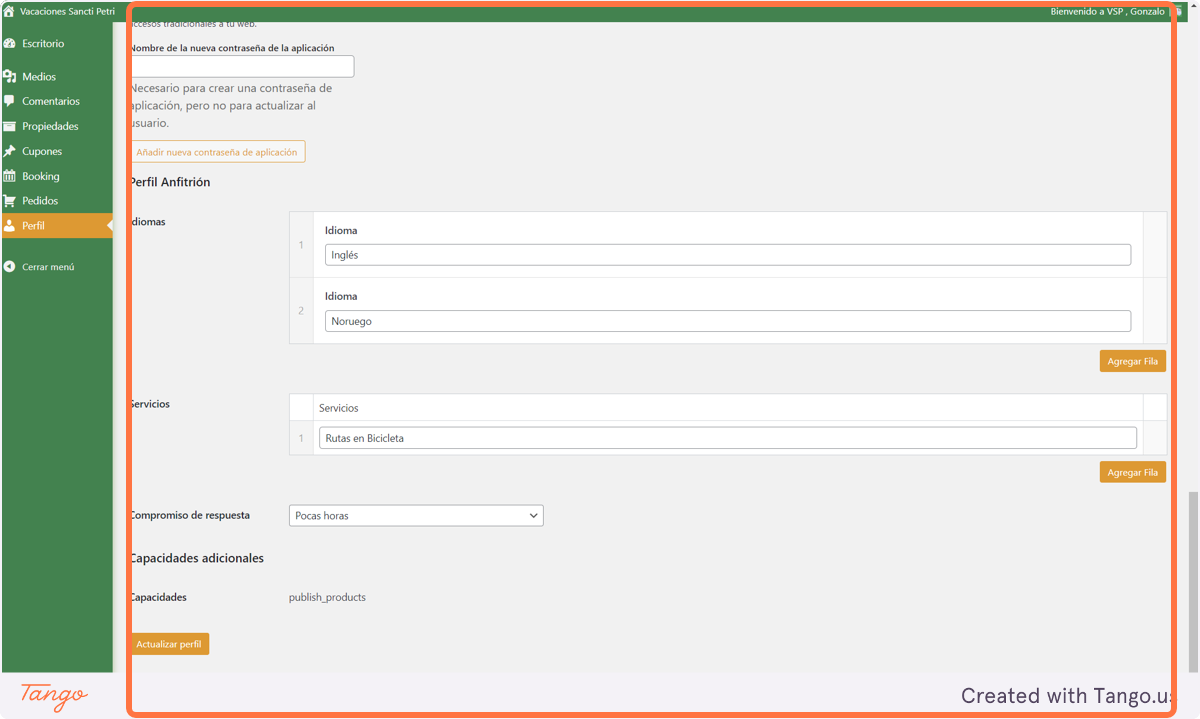Screen dimensions: 1200x719
Task: Click the home icon beside Vacaciones Sancti Petri
Action: [9, 11]
